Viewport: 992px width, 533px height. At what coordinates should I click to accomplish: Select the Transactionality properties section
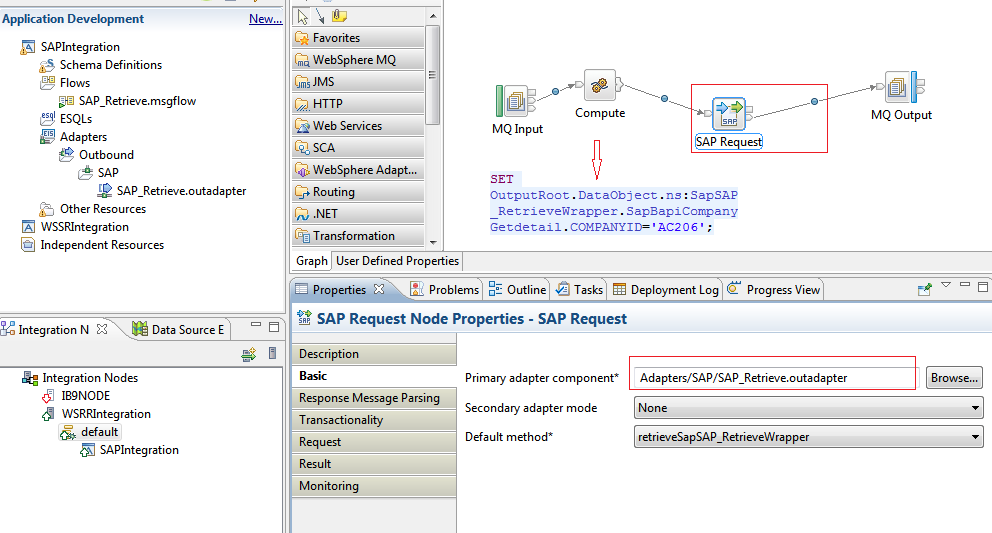click(374, 420)
